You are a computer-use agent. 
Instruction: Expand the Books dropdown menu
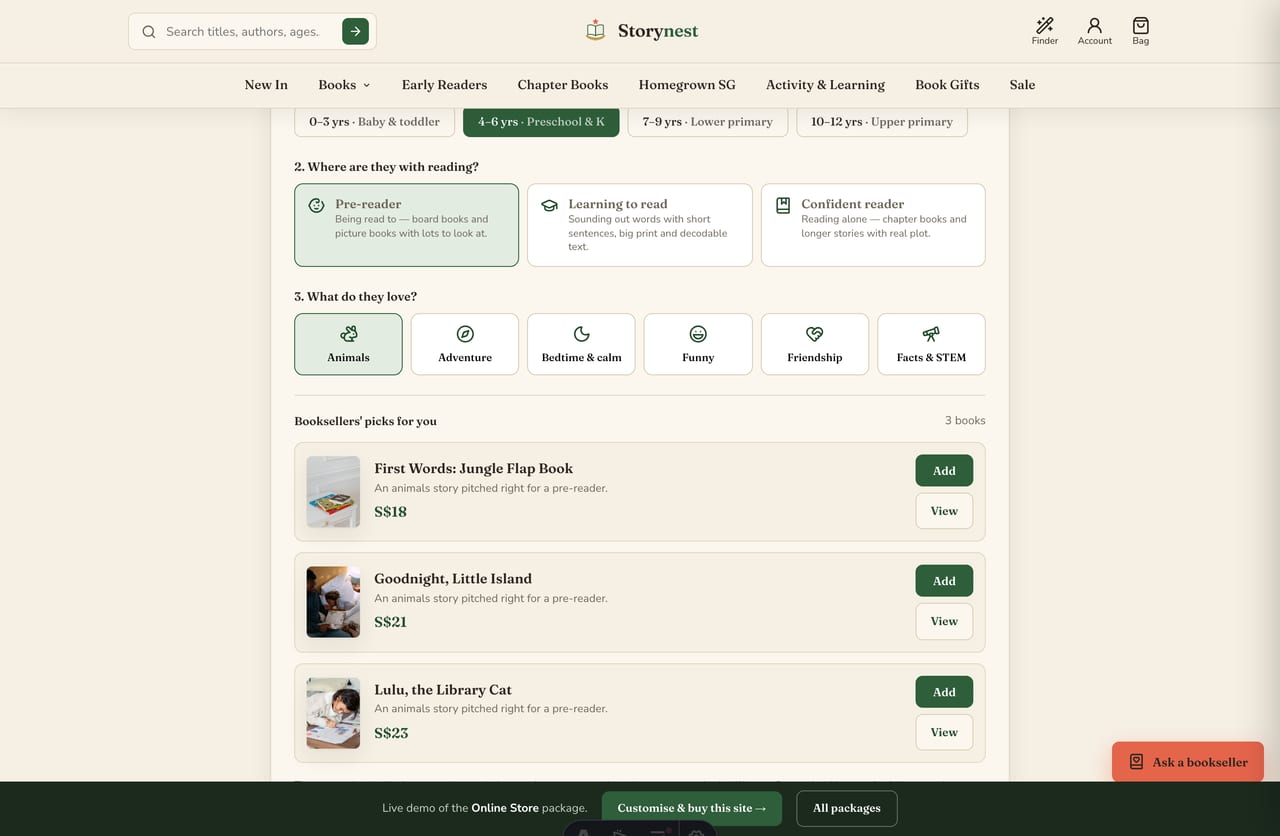tap(344, 85)
